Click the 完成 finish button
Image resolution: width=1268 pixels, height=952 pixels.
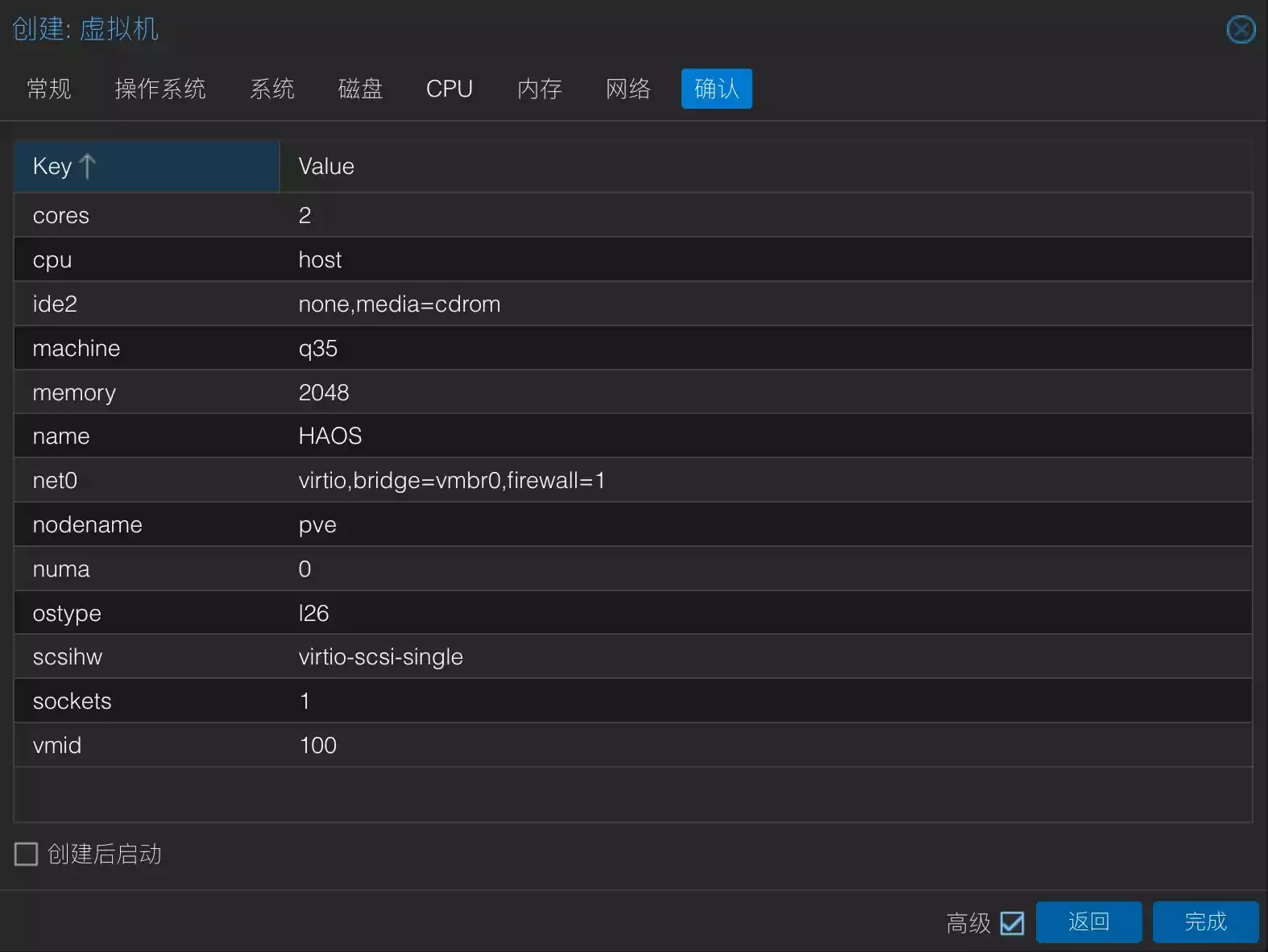1205,922
